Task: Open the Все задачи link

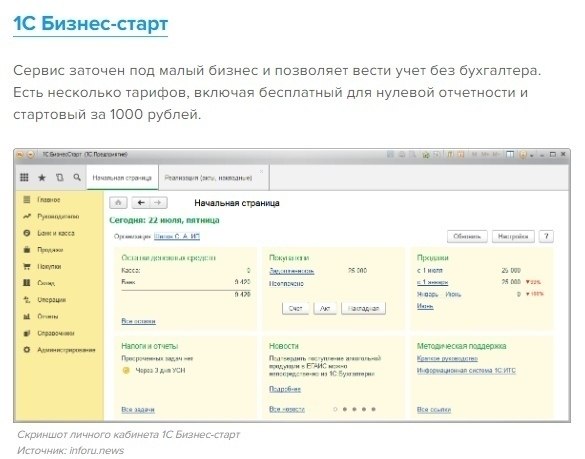Action: pos(138,409)
